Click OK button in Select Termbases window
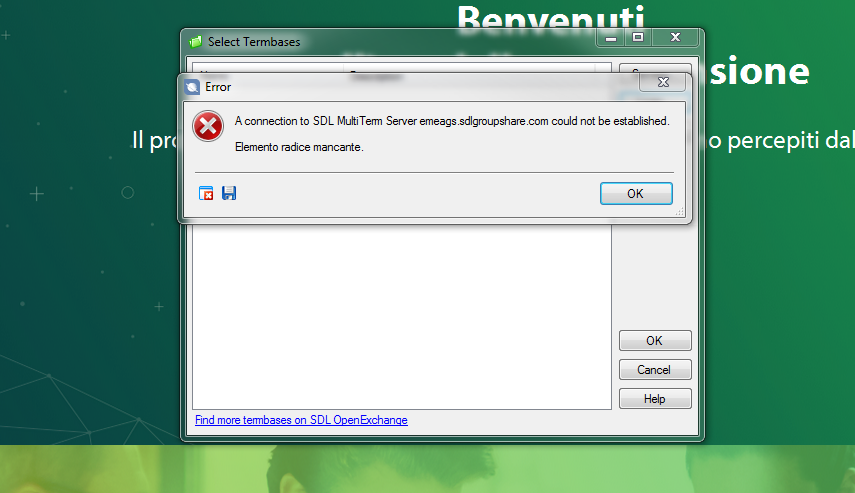 [x=655, y=341]
